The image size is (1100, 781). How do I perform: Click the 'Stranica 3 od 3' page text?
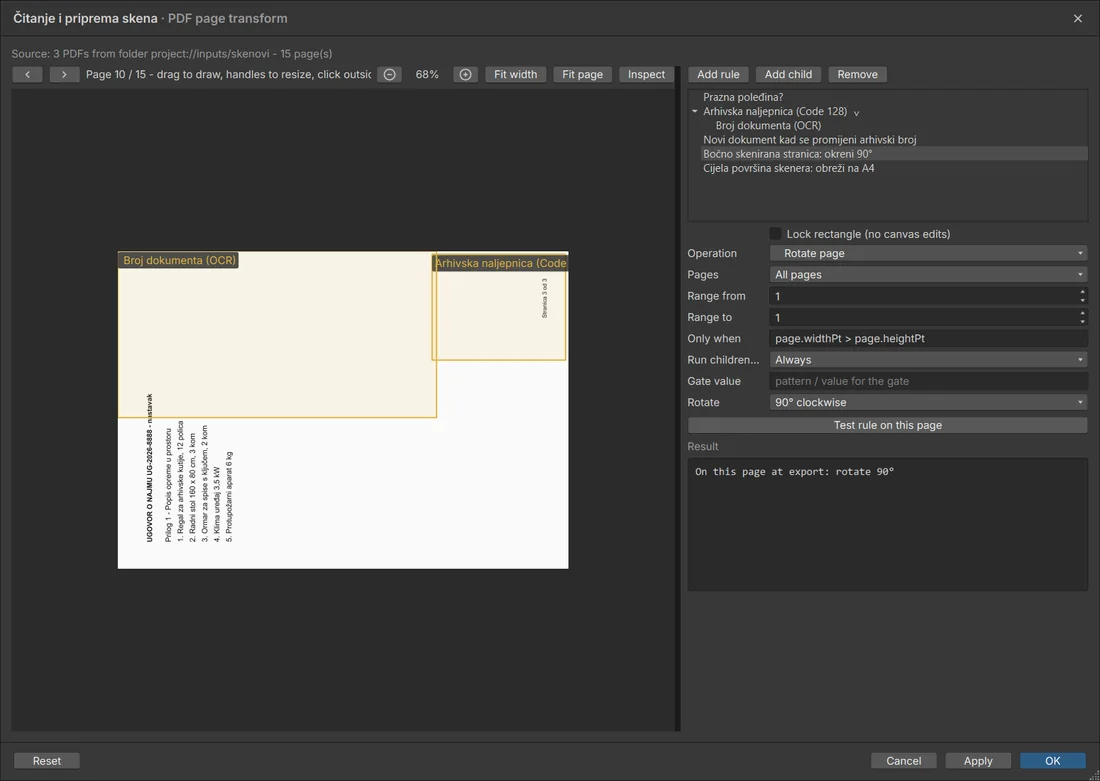pyautogui.click(x=544, y=298)
